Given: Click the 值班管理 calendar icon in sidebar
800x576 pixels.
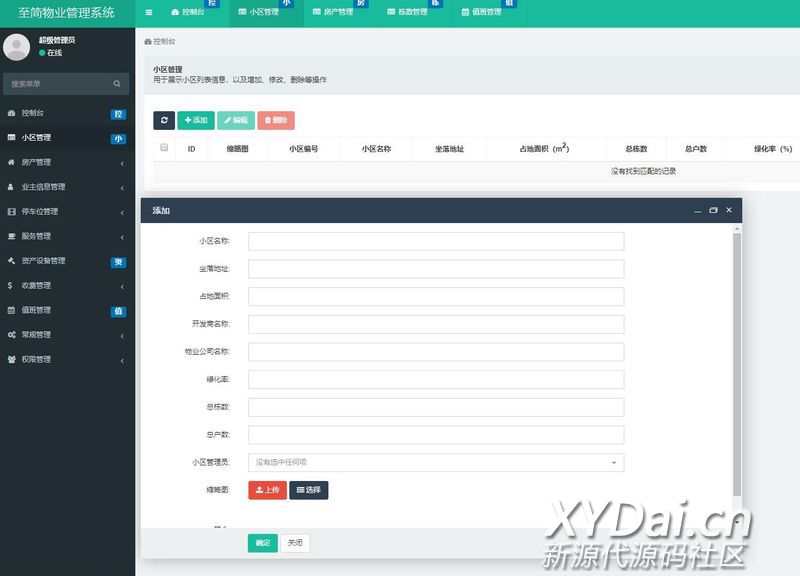Looking at the screenshot, I should [x=11, y=310].
